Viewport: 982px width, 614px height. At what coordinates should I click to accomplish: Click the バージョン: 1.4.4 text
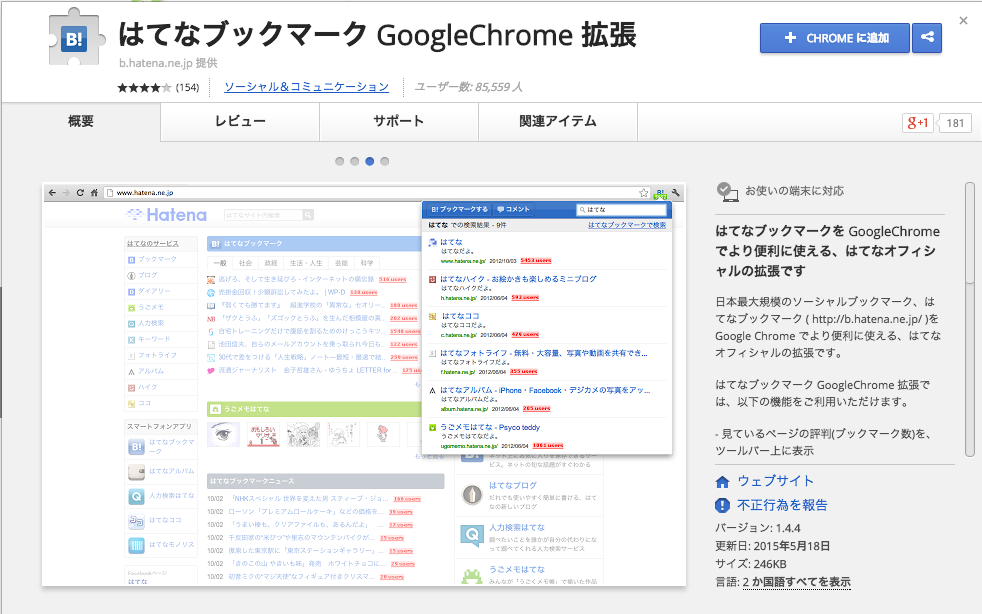click(758, 528)
